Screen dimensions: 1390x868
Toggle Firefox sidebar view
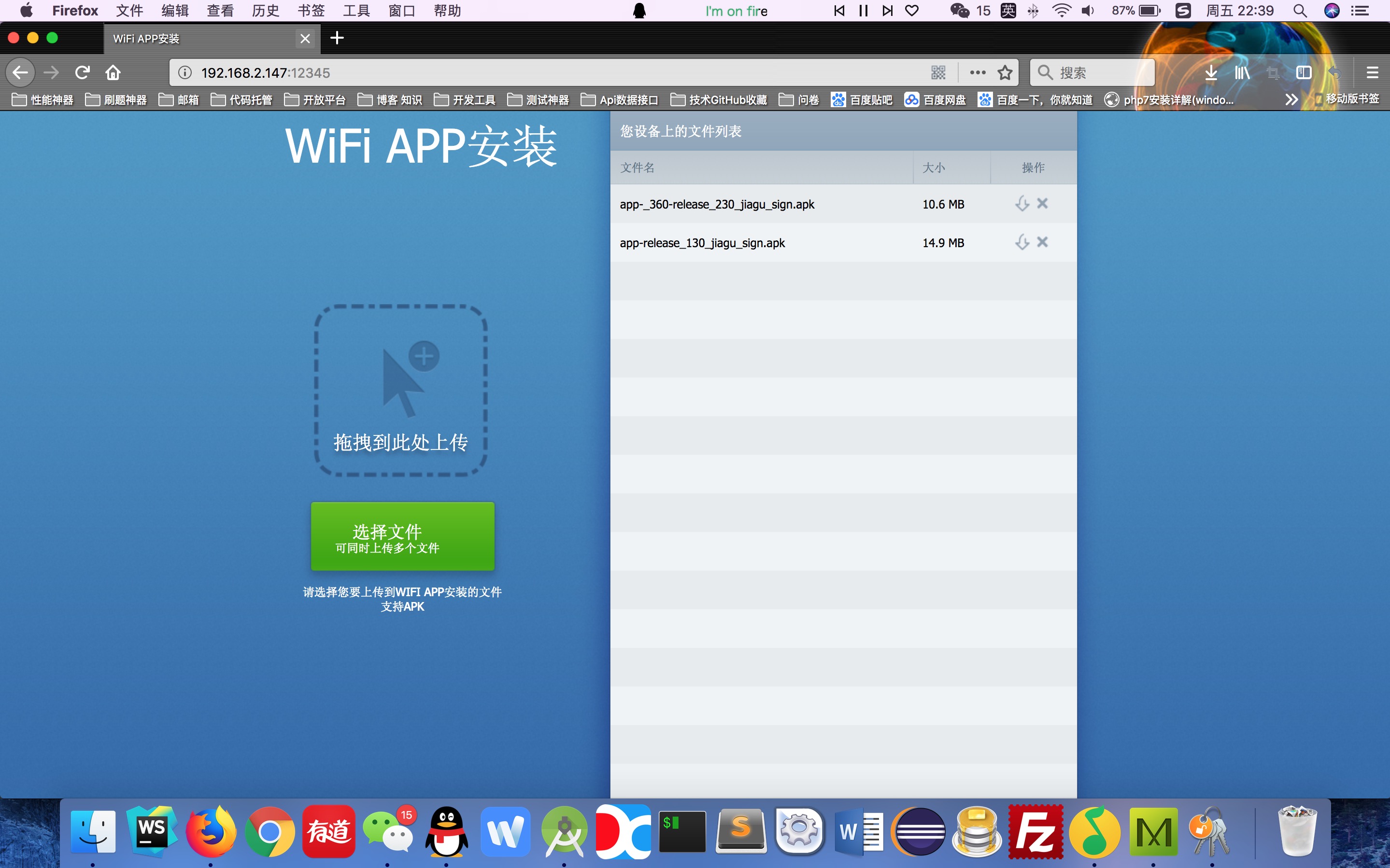[x=1304, y=72]
